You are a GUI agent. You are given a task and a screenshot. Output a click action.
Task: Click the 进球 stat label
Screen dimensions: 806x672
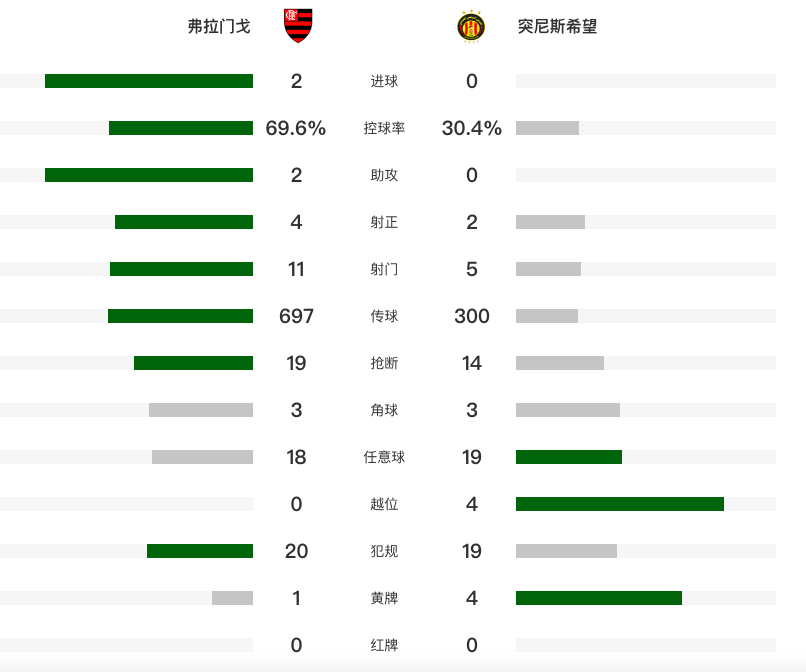tap(384, 81)
